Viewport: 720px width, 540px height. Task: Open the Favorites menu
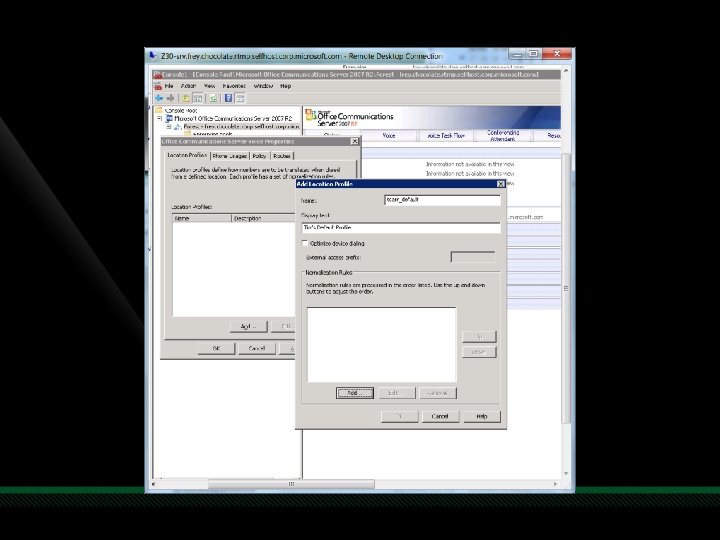tap(234, 86)
